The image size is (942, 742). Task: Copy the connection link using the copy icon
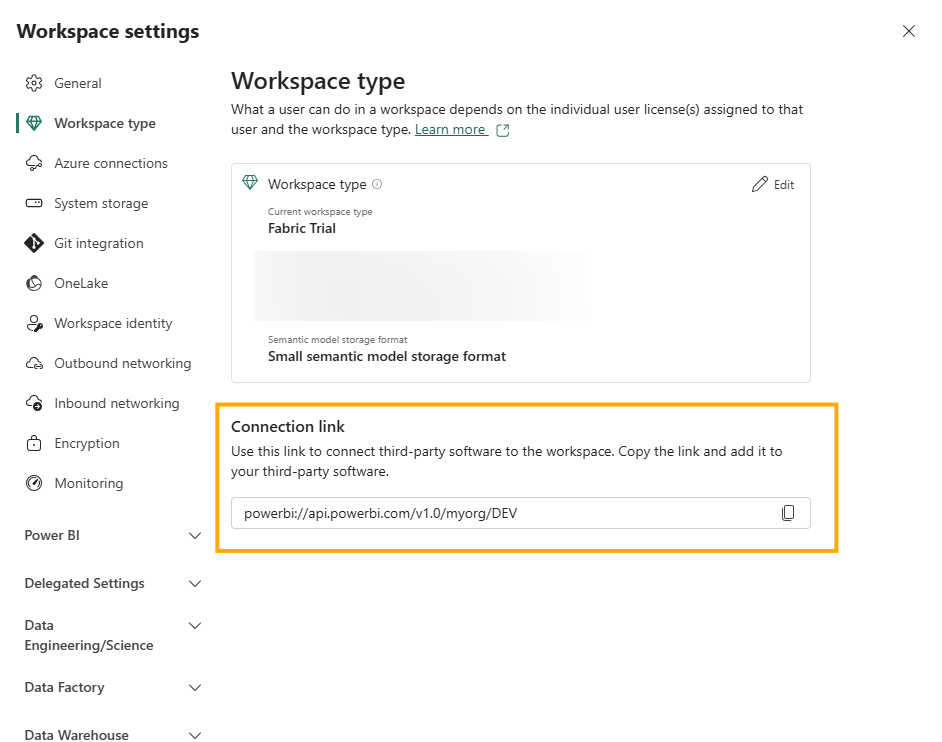coord(789,512)
